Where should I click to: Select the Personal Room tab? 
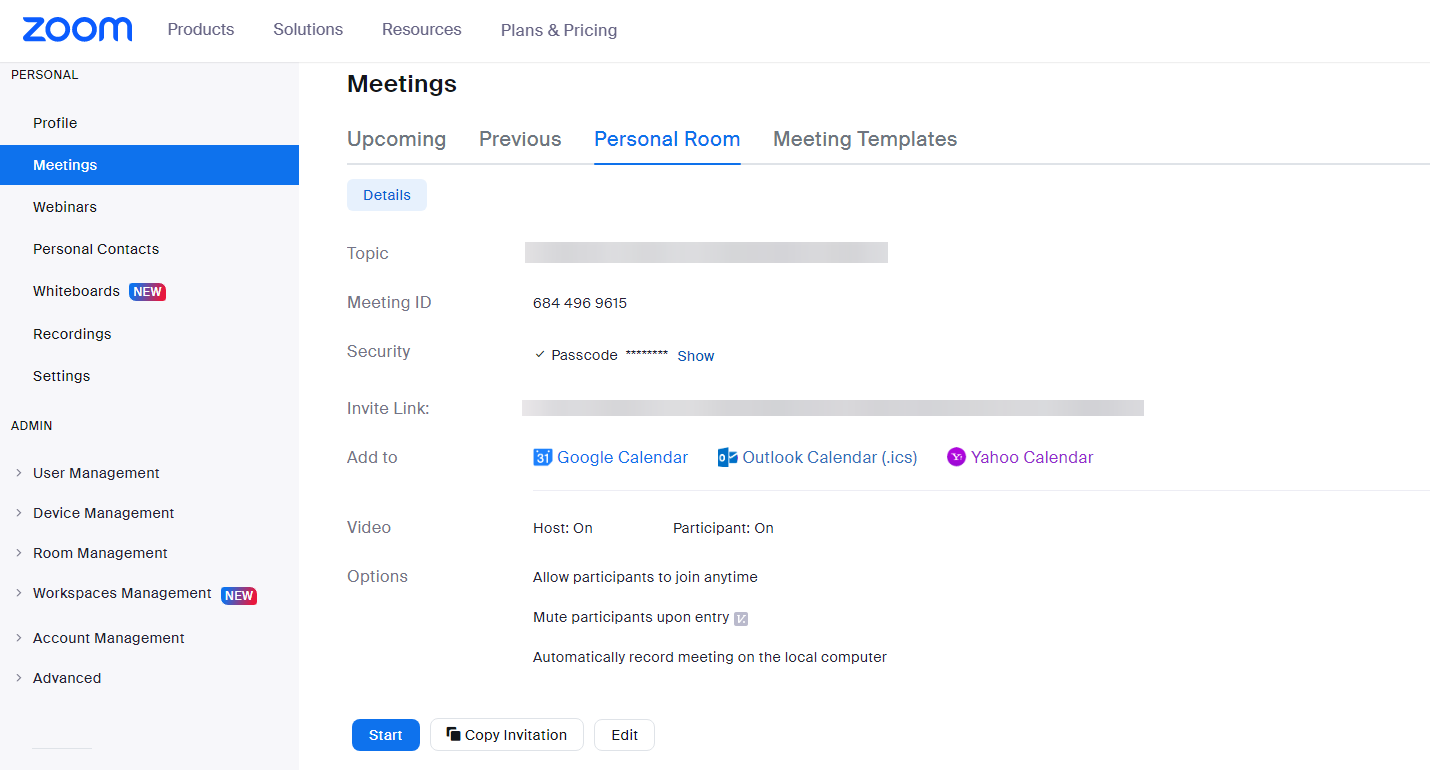click(x=667, y=139)
